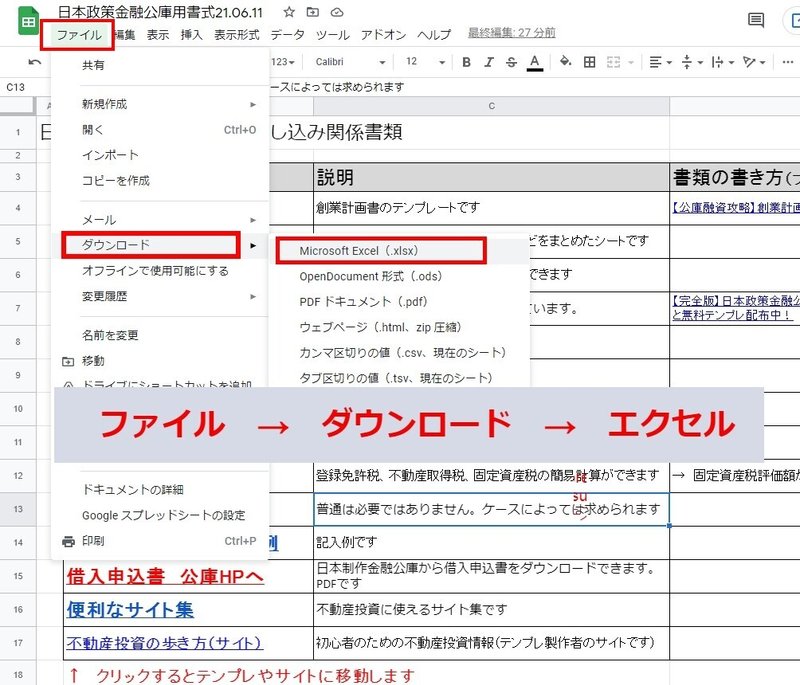Move document to folder icon near title
The width and height of the screenshot is (800, 685).
(312, 12)
